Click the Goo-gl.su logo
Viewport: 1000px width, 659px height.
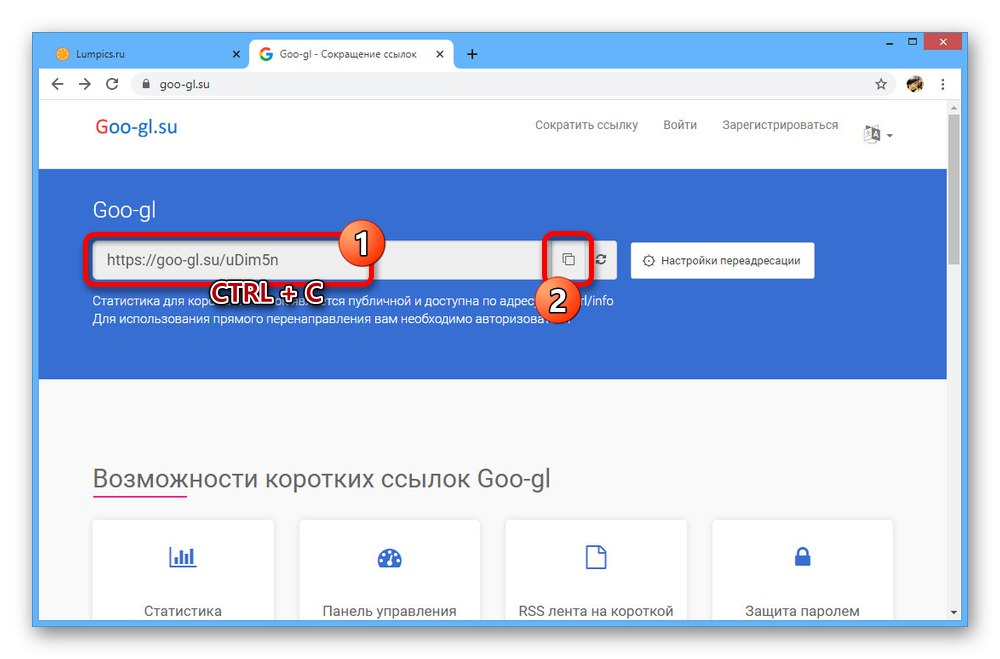(x=136, y=127)
